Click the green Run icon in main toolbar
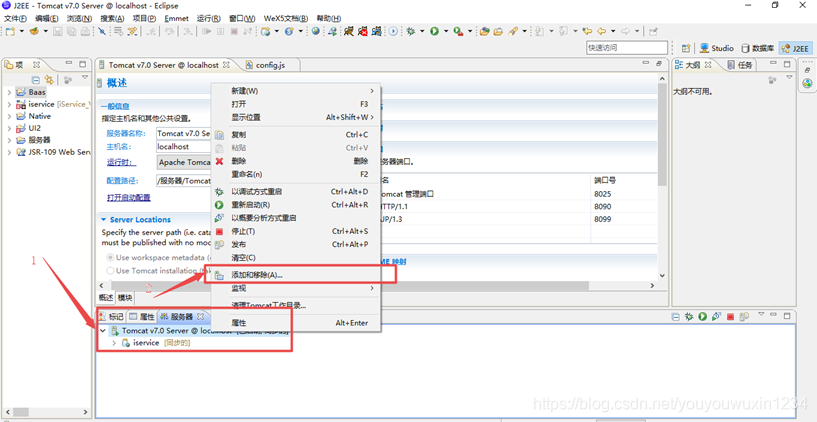Image resolution: width=817 pixels, height=422 pixels. click(434, 31)
